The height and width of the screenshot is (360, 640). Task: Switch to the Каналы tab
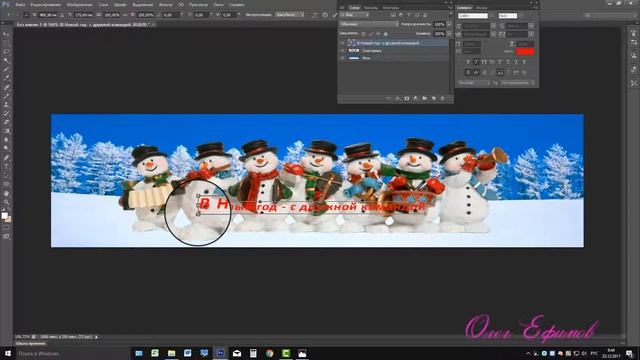[x=371, y=7]
